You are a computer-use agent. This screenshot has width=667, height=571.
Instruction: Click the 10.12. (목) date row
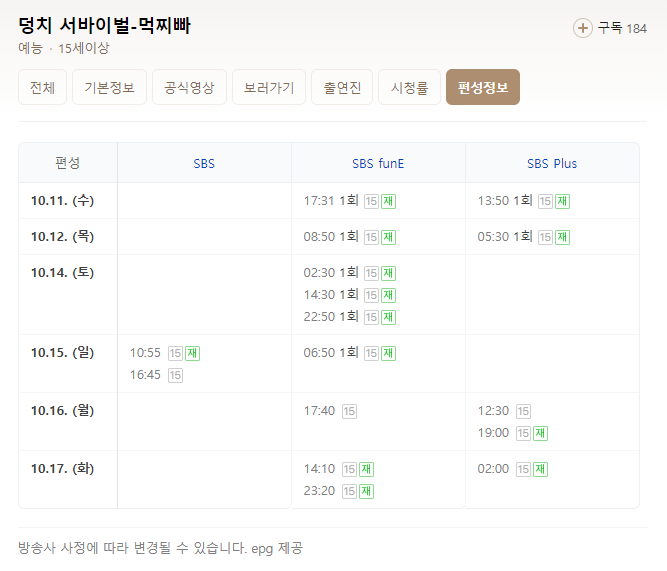(x=63, y=236)
